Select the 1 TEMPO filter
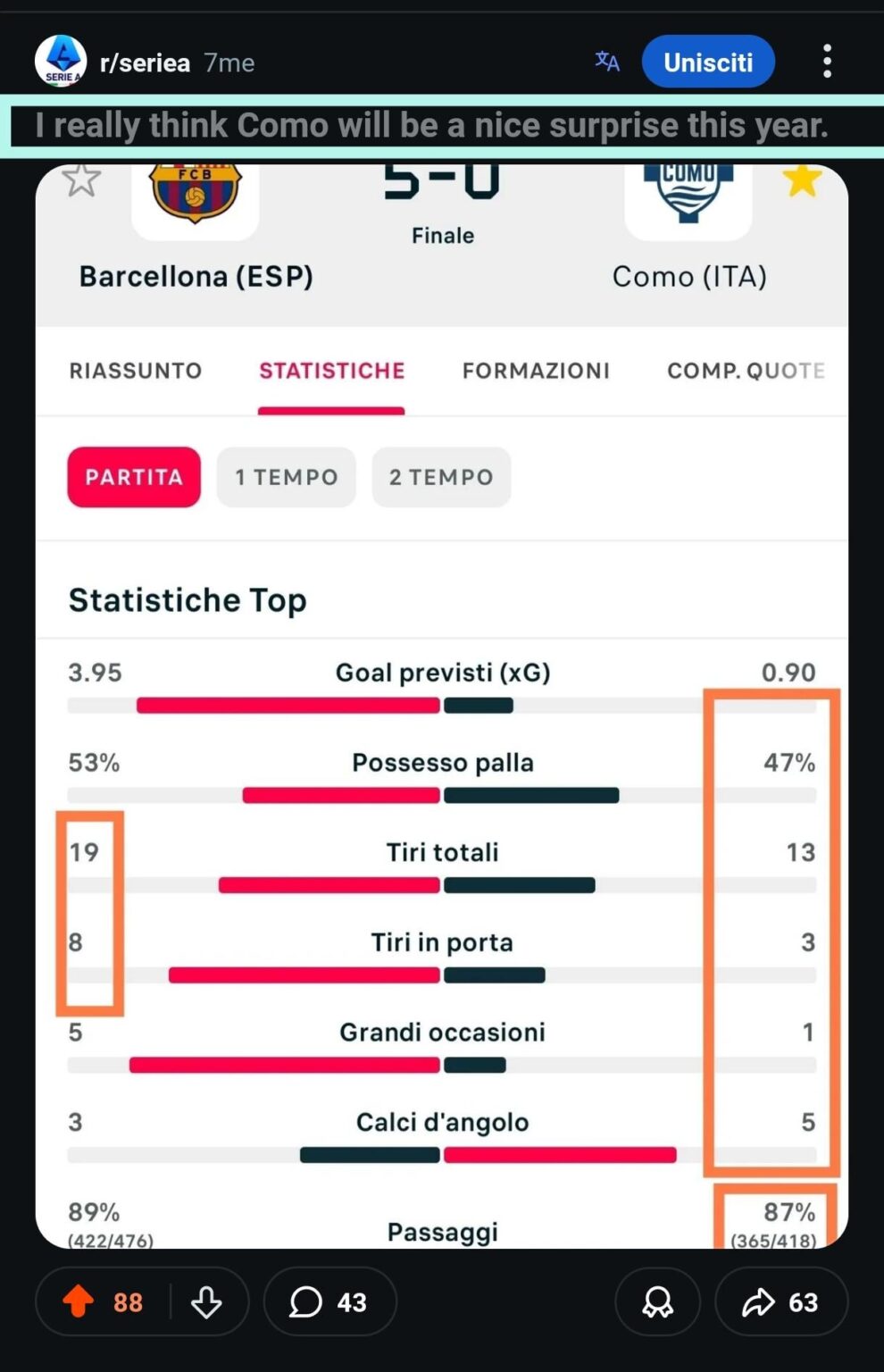This screenshot has height=1372, width=884. (x=286, y=477)
